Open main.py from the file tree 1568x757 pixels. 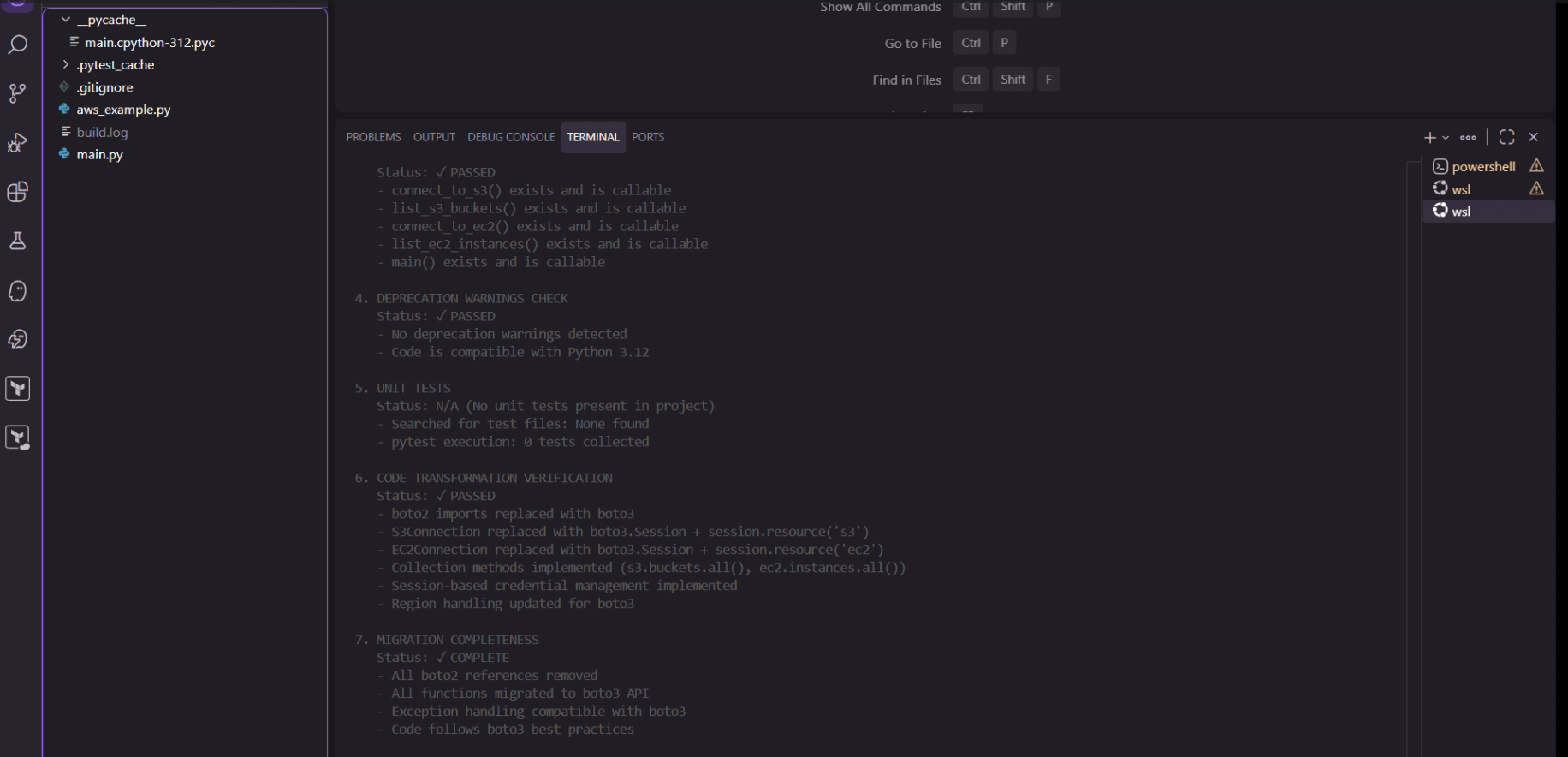pyautogui.click(x=99, y=154)
